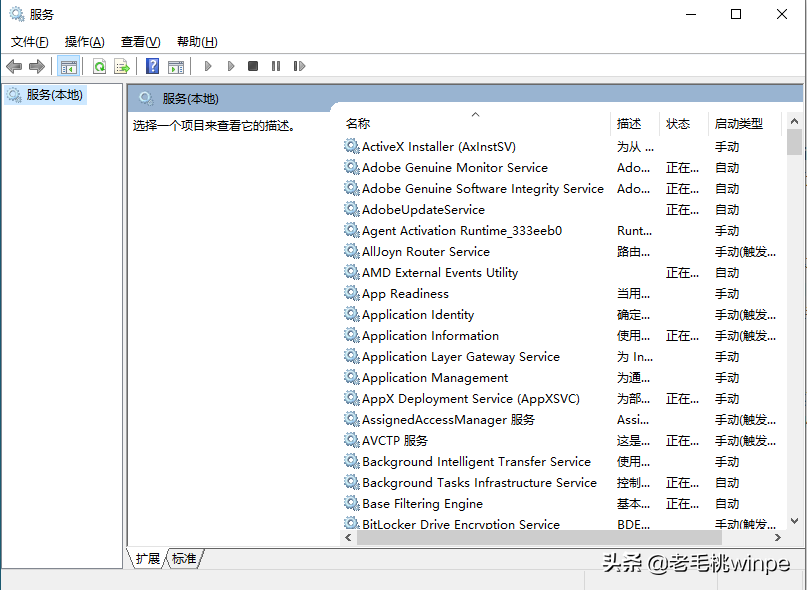Click the gear icon of AMD External Events Utility
807x590 pixels.
tap(352, 272)
